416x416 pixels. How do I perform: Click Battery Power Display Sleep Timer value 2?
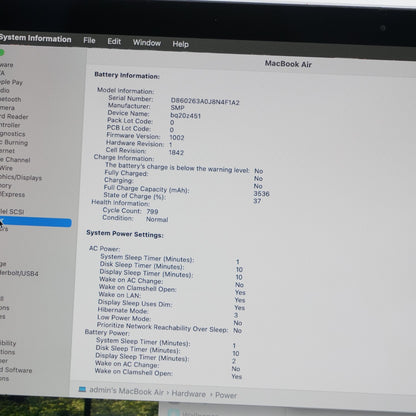(x=234, y=361)
